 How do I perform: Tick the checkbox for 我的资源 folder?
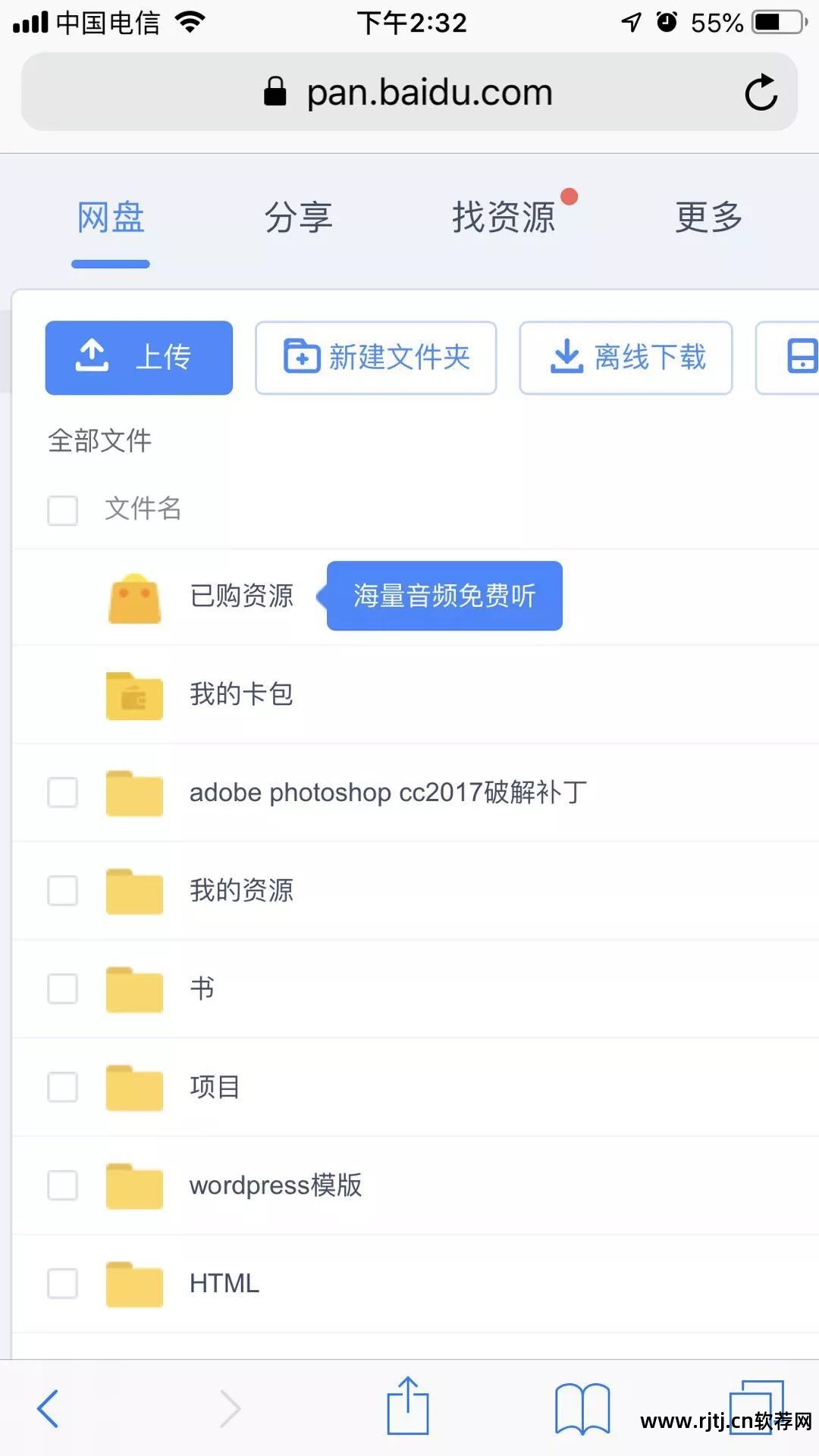tap(62, 891)
